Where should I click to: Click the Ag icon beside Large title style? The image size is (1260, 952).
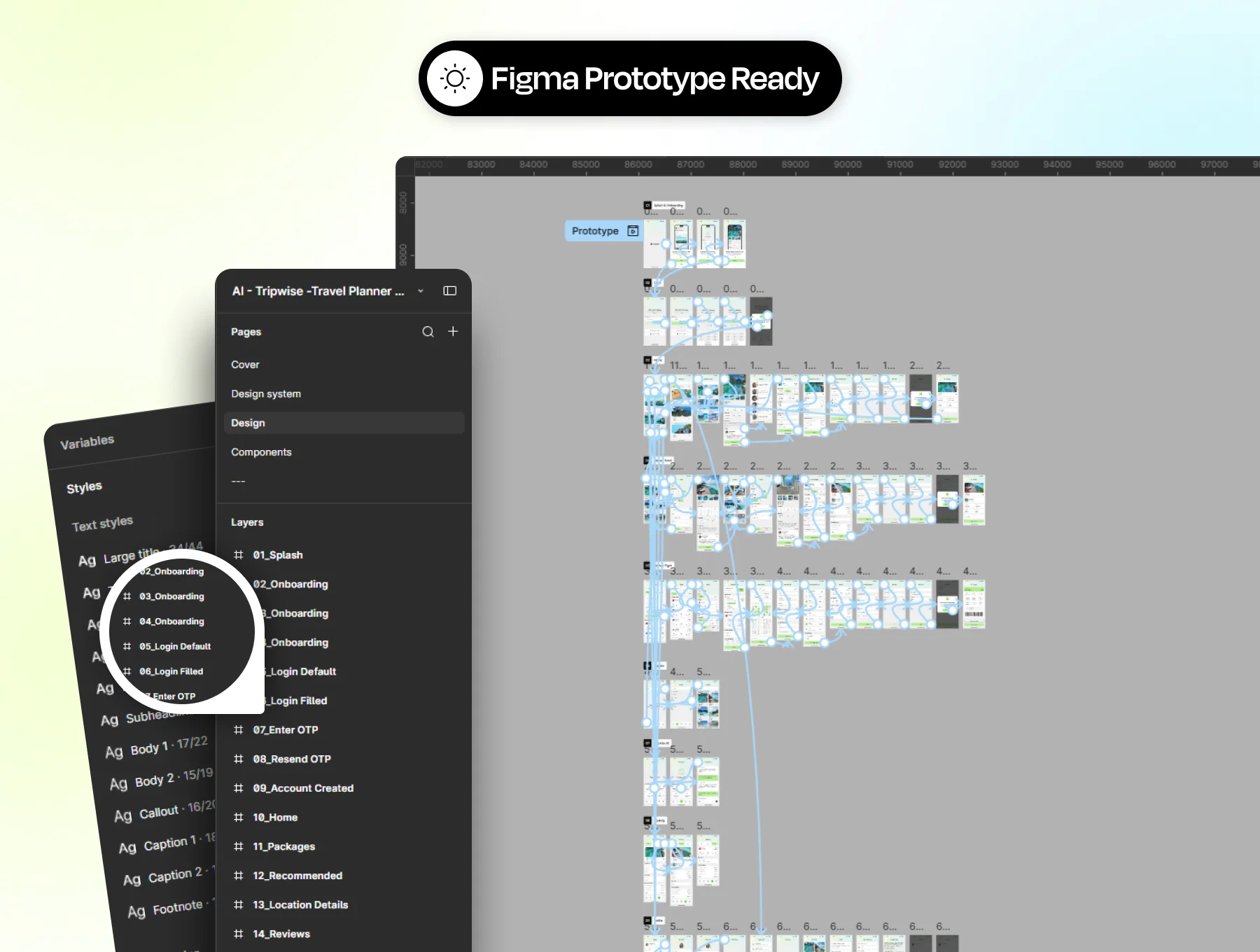87,561
